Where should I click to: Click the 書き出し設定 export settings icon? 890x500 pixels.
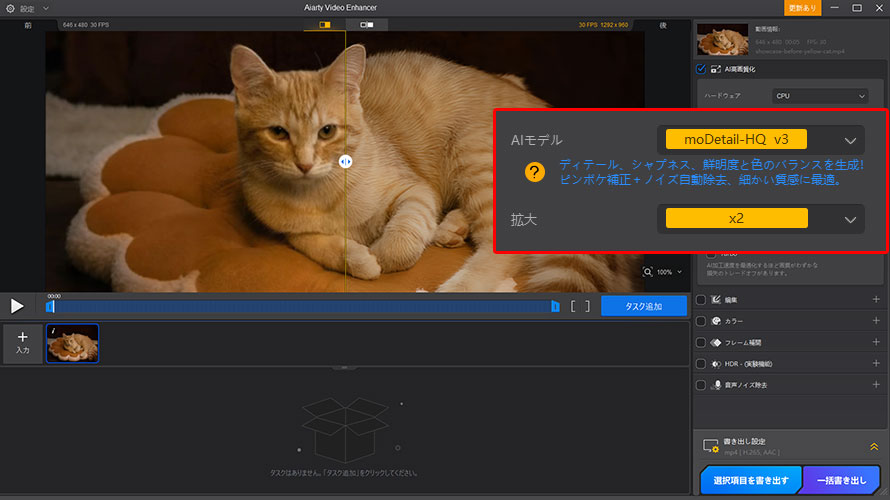pyautogui.click(x=711, y=446)
